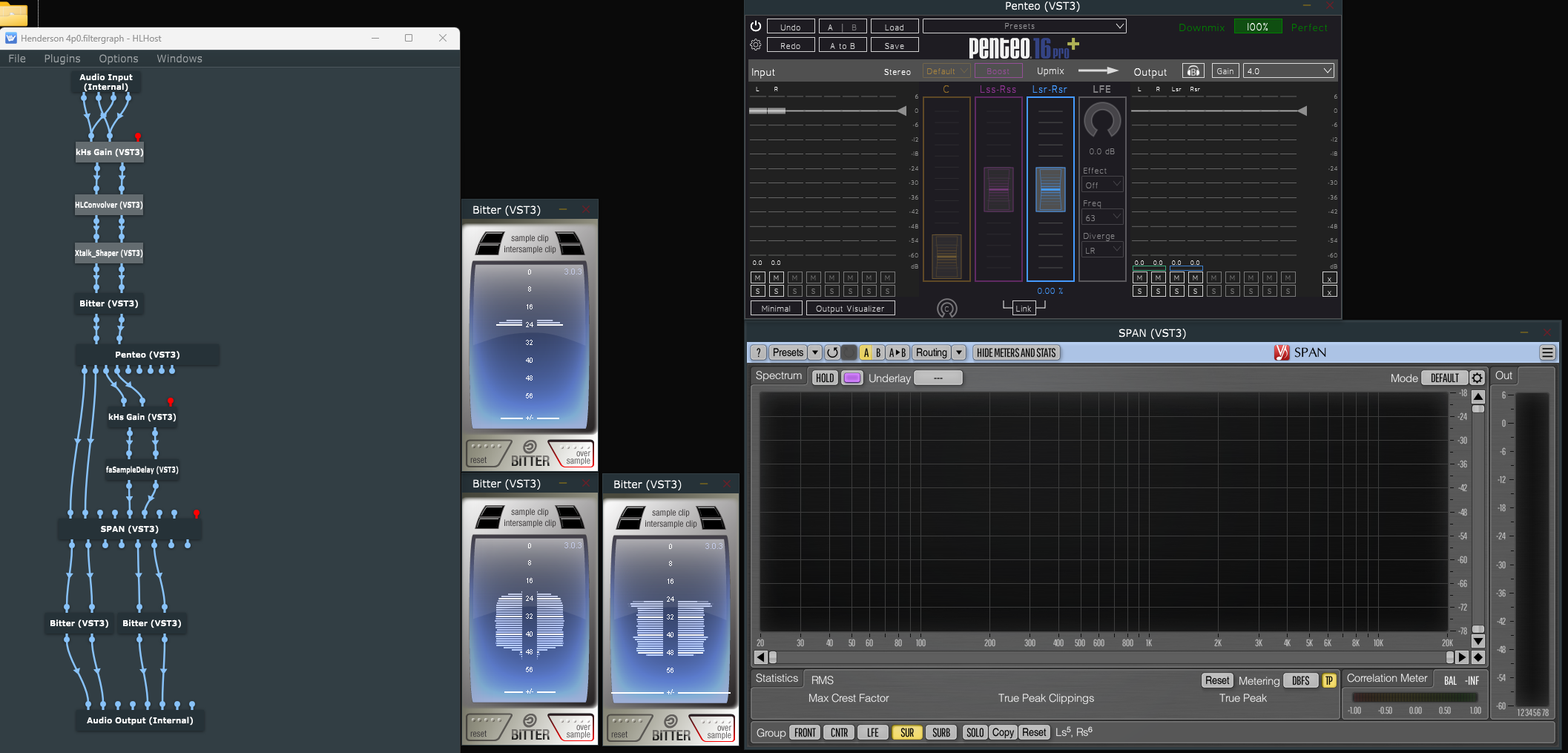The image size is (1568, 753).
Task: Click the Lsr-Rsr blue fader handle
Action: click(x=1050, y=189)
